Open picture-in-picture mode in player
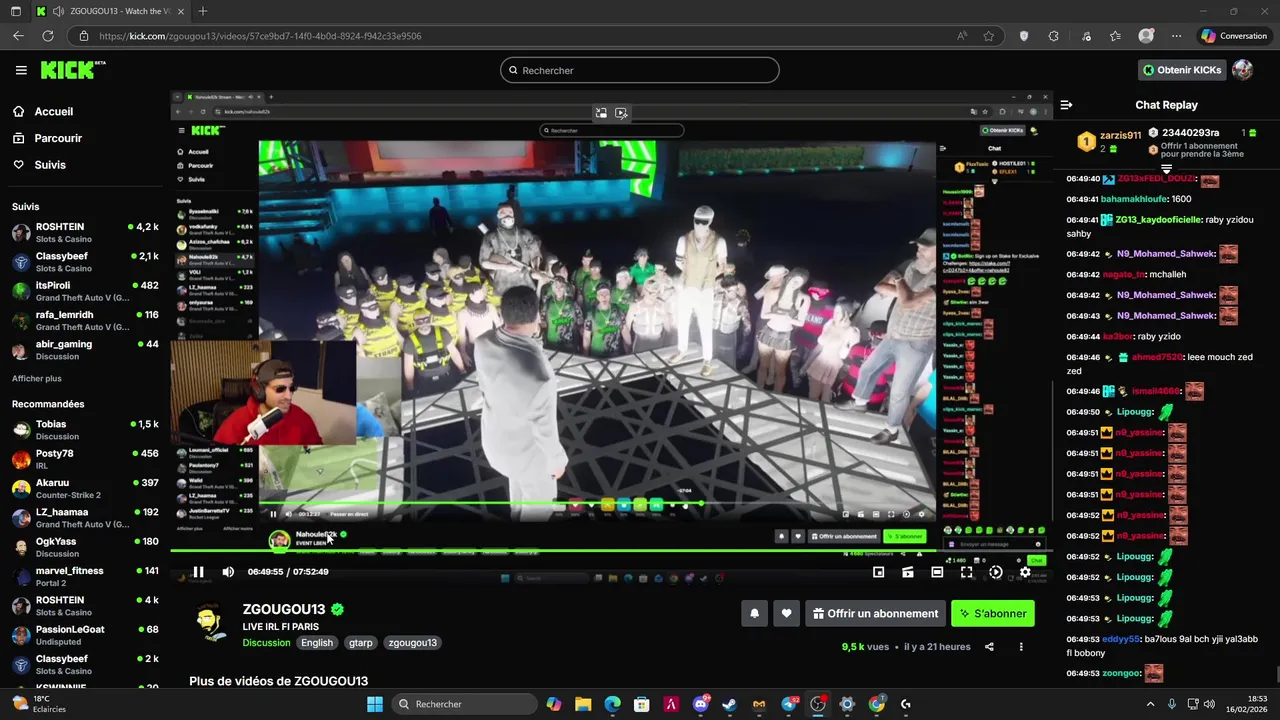 tap(878, 572)
